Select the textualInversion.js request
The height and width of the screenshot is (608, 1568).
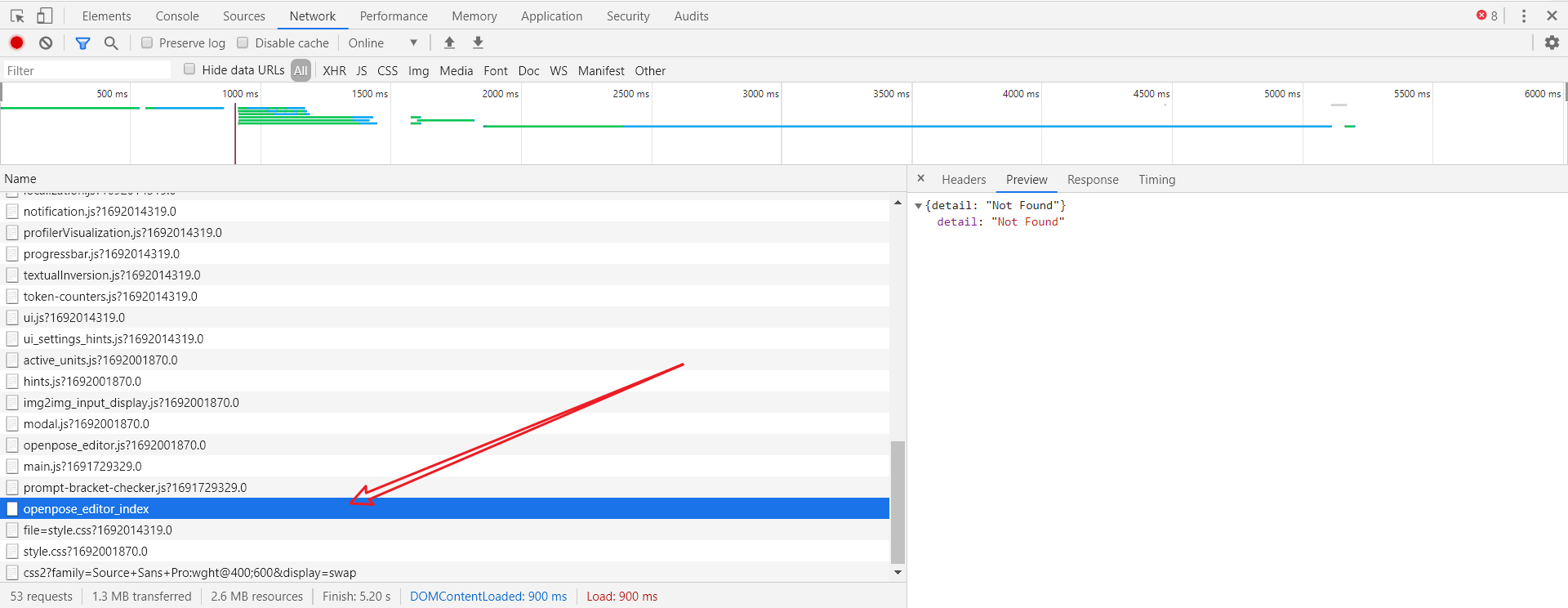point(445,275)
